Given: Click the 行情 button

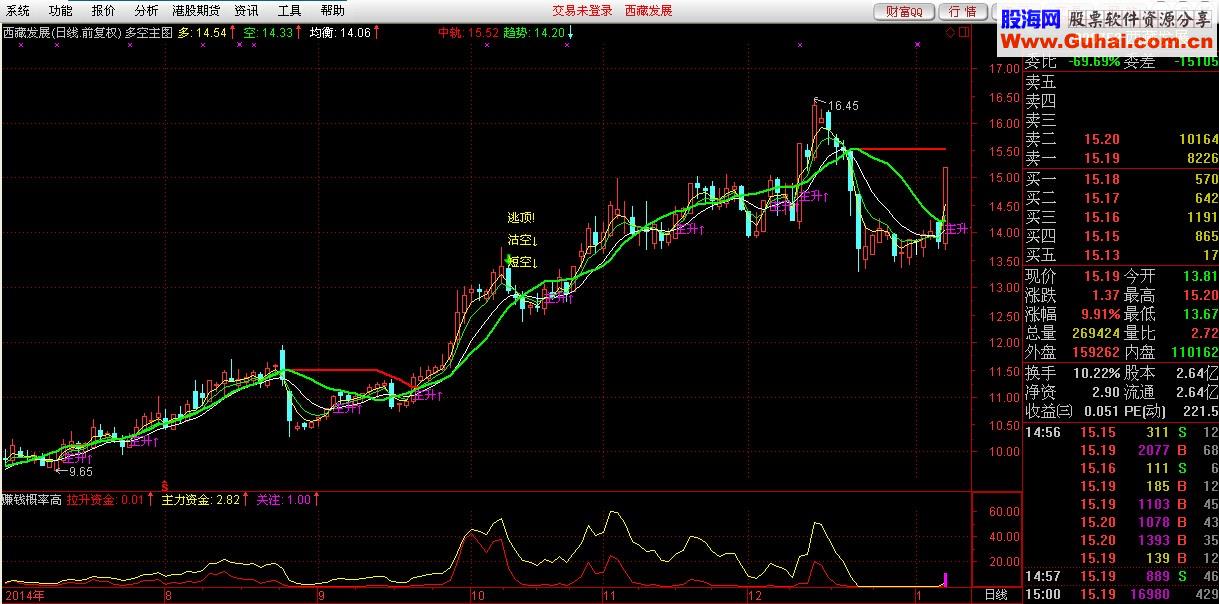Looking at the screenshot, I should tap(963, 11).
